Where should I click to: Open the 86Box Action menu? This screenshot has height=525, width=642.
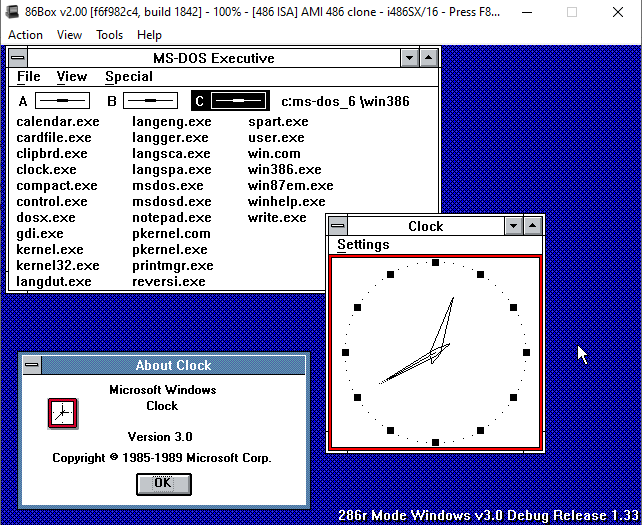(x=25, y=35)
